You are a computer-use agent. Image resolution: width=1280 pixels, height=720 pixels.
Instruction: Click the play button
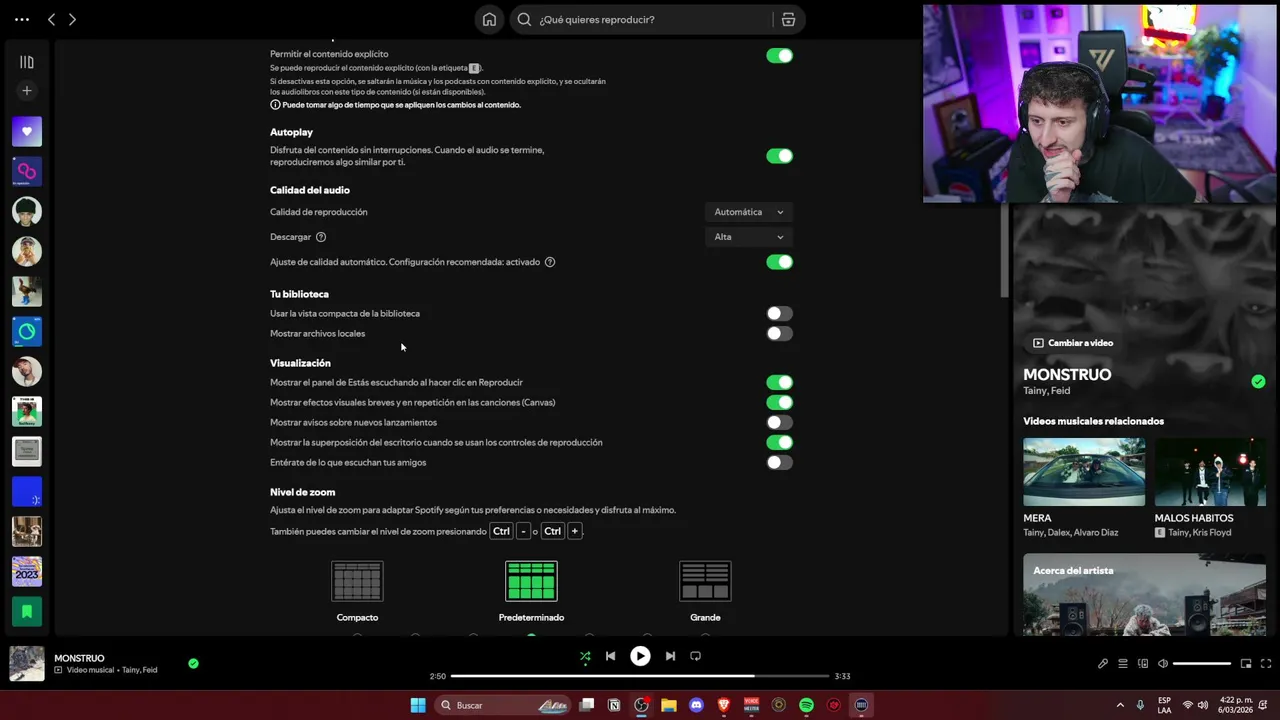click(x=640, y=656)
